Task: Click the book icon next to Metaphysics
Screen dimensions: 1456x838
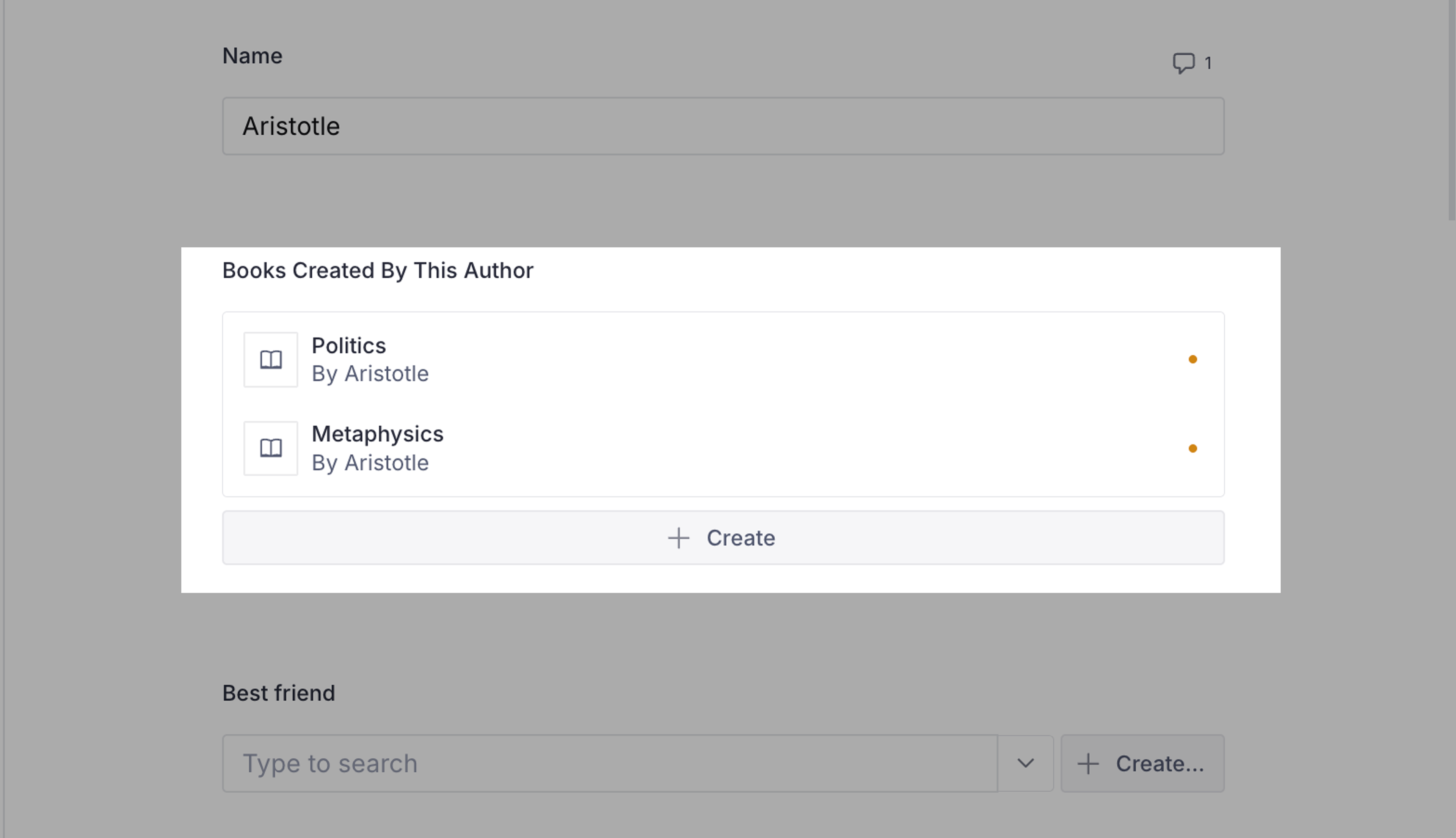Action: 271,448
